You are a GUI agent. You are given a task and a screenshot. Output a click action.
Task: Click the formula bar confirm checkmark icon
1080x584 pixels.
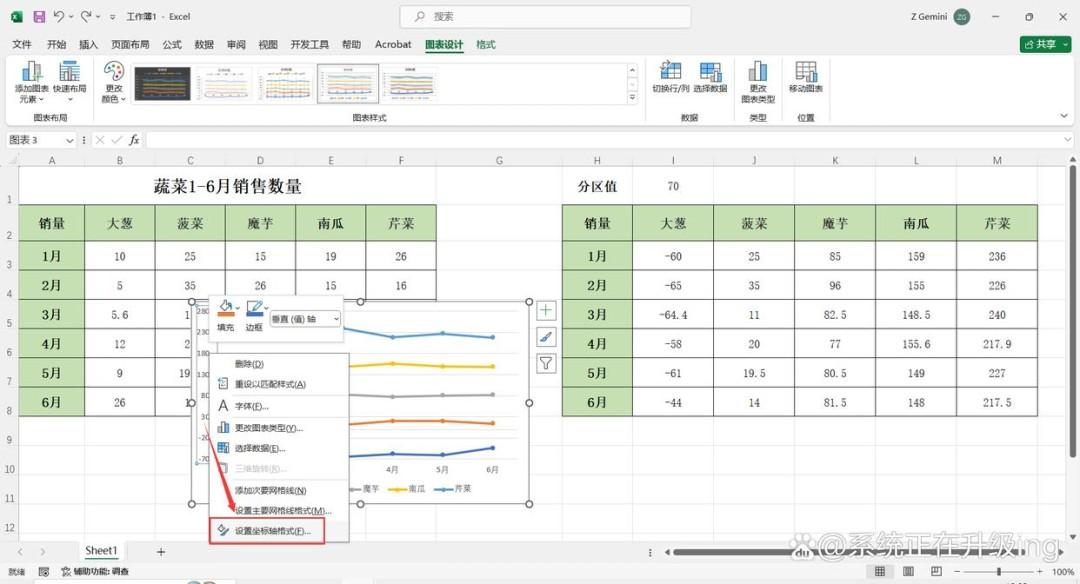pos(116,140)
